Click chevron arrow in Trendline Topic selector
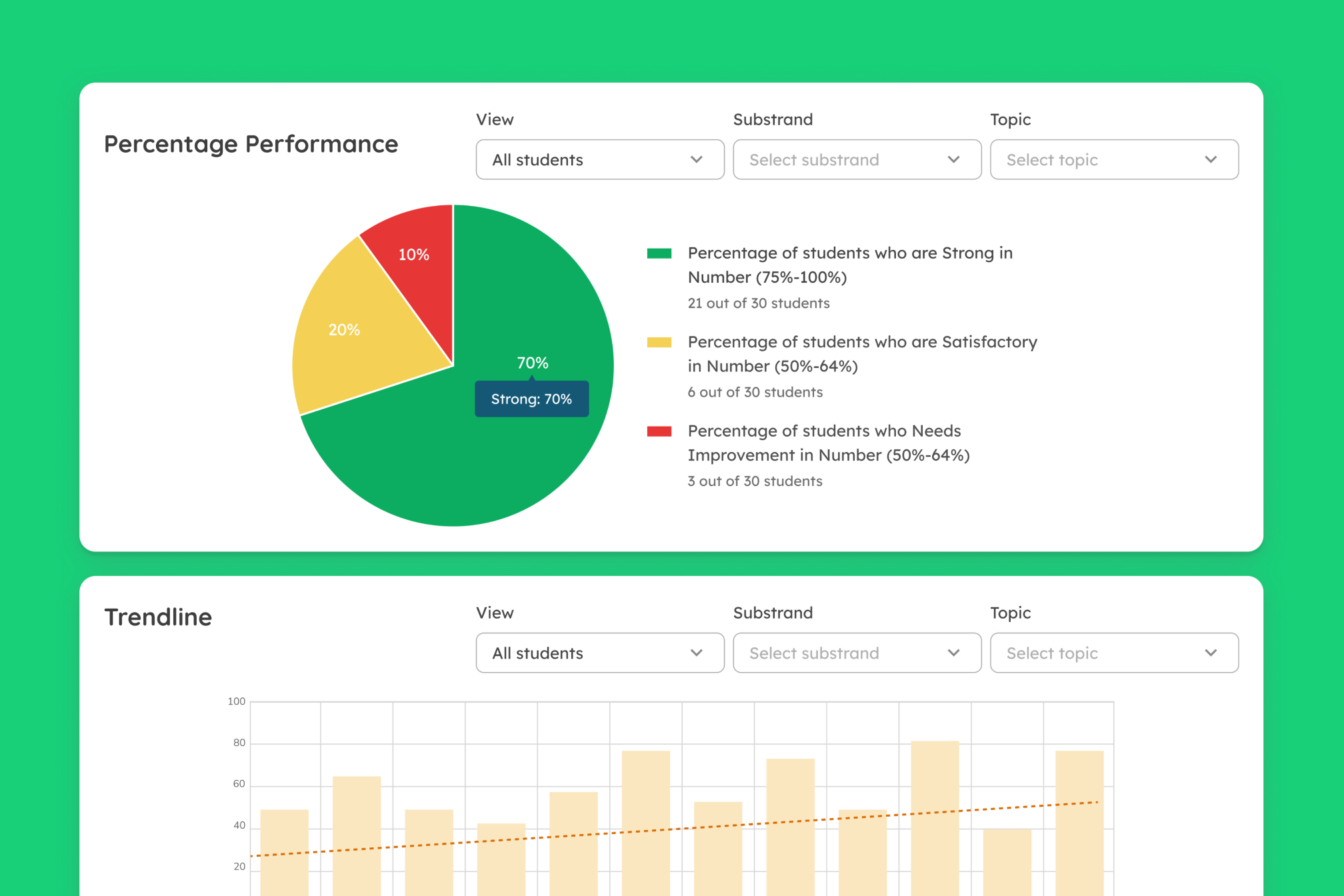 pos(1211,653)
